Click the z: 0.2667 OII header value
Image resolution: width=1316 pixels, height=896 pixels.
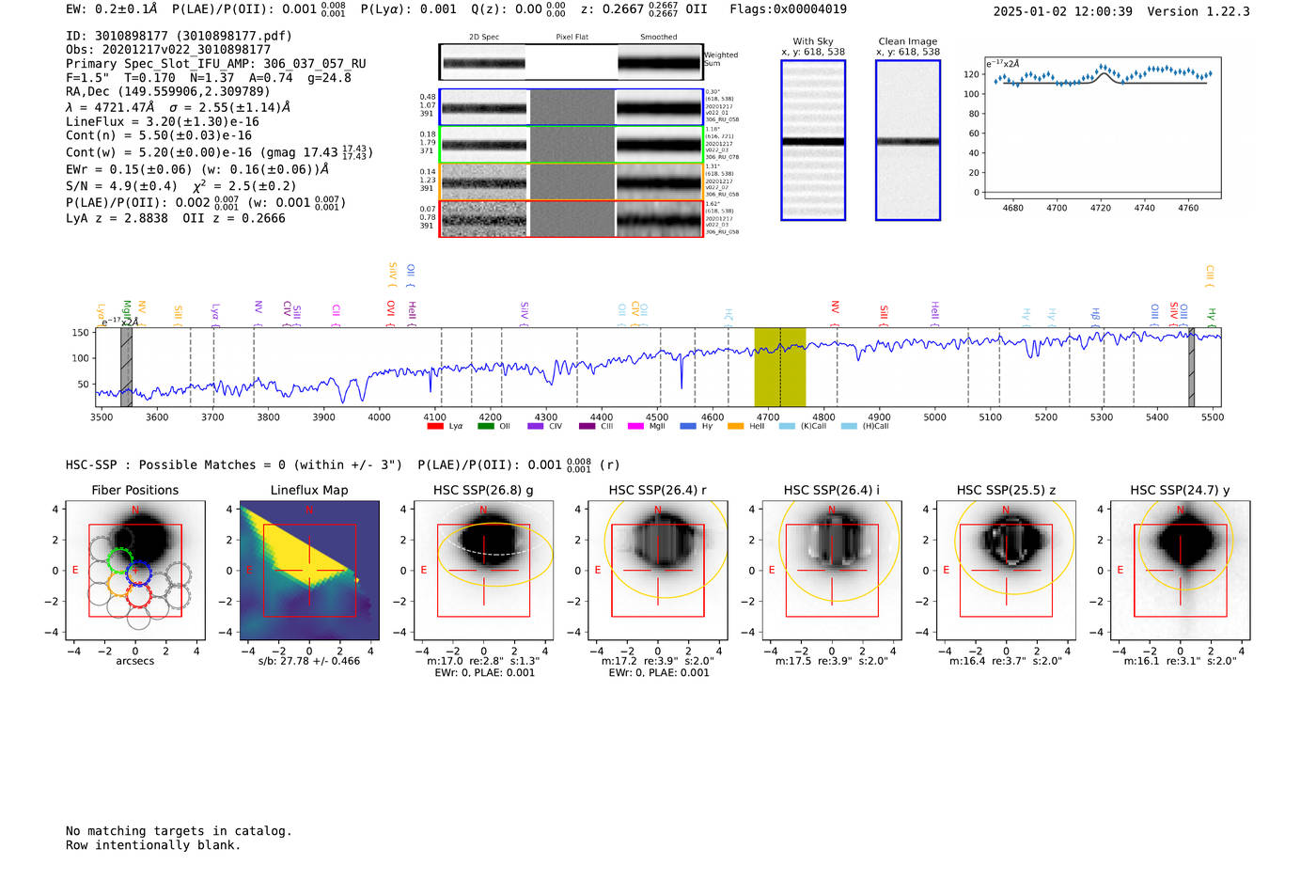point(644,9)
